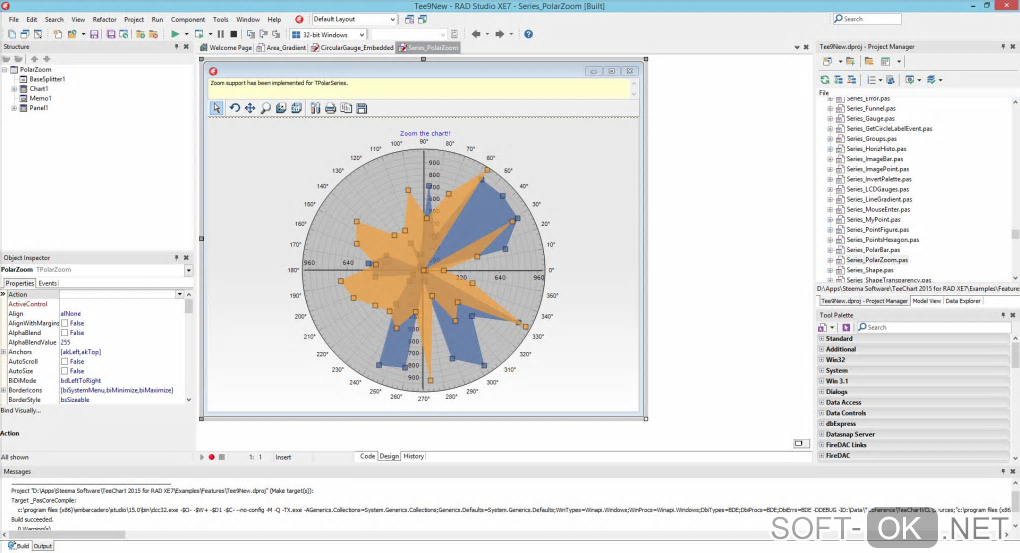The height and width of the screenshot is (553, 1020).
Task: Click the Refresh icon in Project Manager
Action: 825,79
